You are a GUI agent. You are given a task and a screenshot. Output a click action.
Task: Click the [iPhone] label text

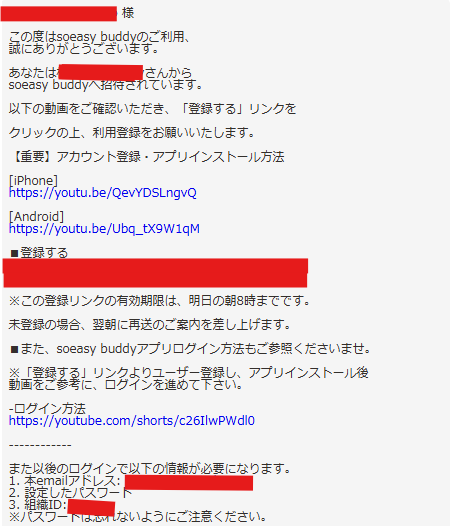point(33,180)
